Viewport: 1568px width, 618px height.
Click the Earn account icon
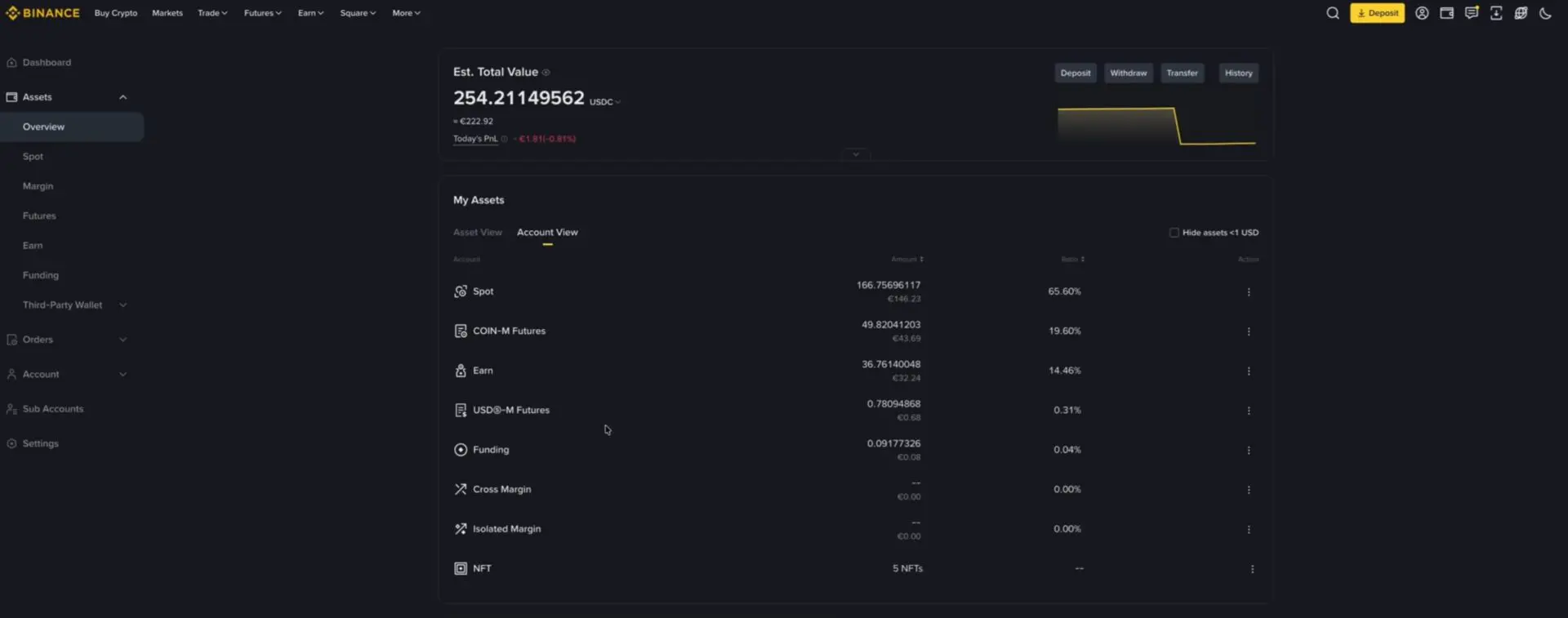coord(461,371)
